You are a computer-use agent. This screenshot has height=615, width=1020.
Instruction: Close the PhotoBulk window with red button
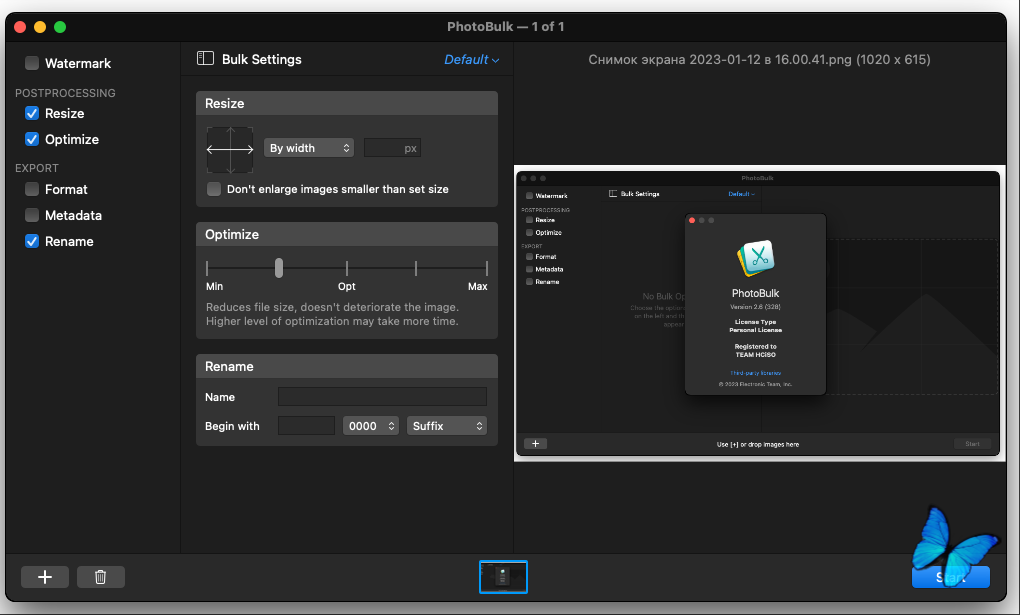click(20, 27)
